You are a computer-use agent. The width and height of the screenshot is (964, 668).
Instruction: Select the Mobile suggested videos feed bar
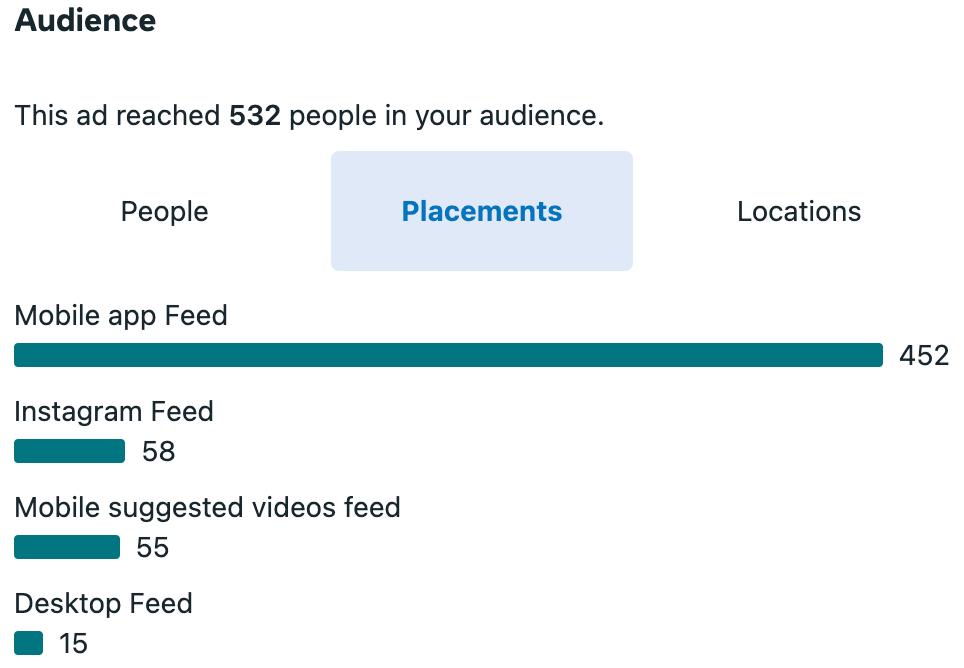(x=67, y=548)
